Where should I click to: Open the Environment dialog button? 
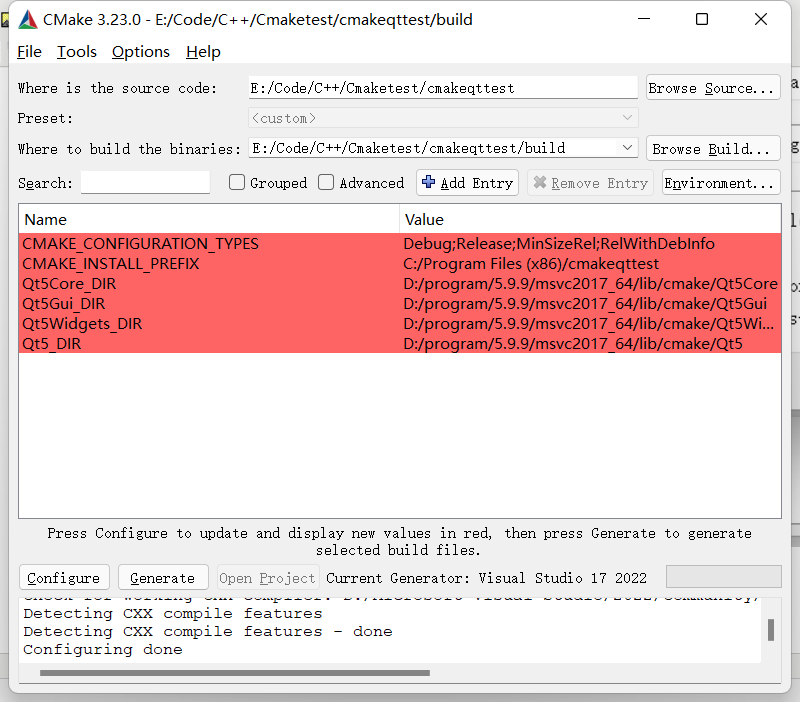[721, 183]
